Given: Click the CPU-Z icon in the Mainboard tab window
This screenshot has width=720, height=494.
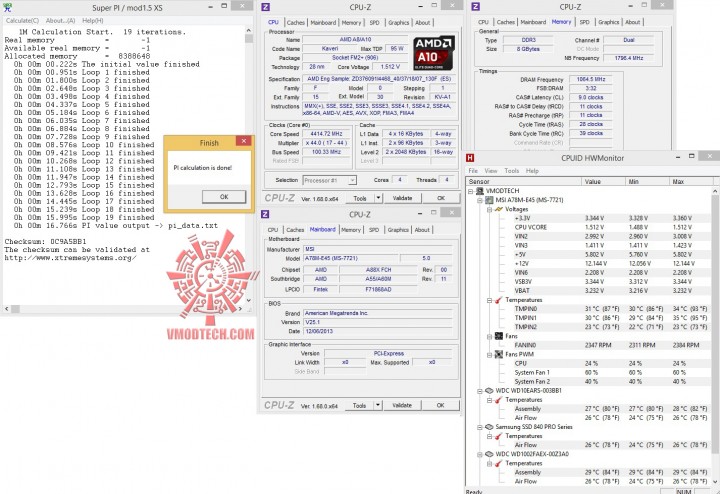Looking at the screenshot, I should click(x=265, y=214).
